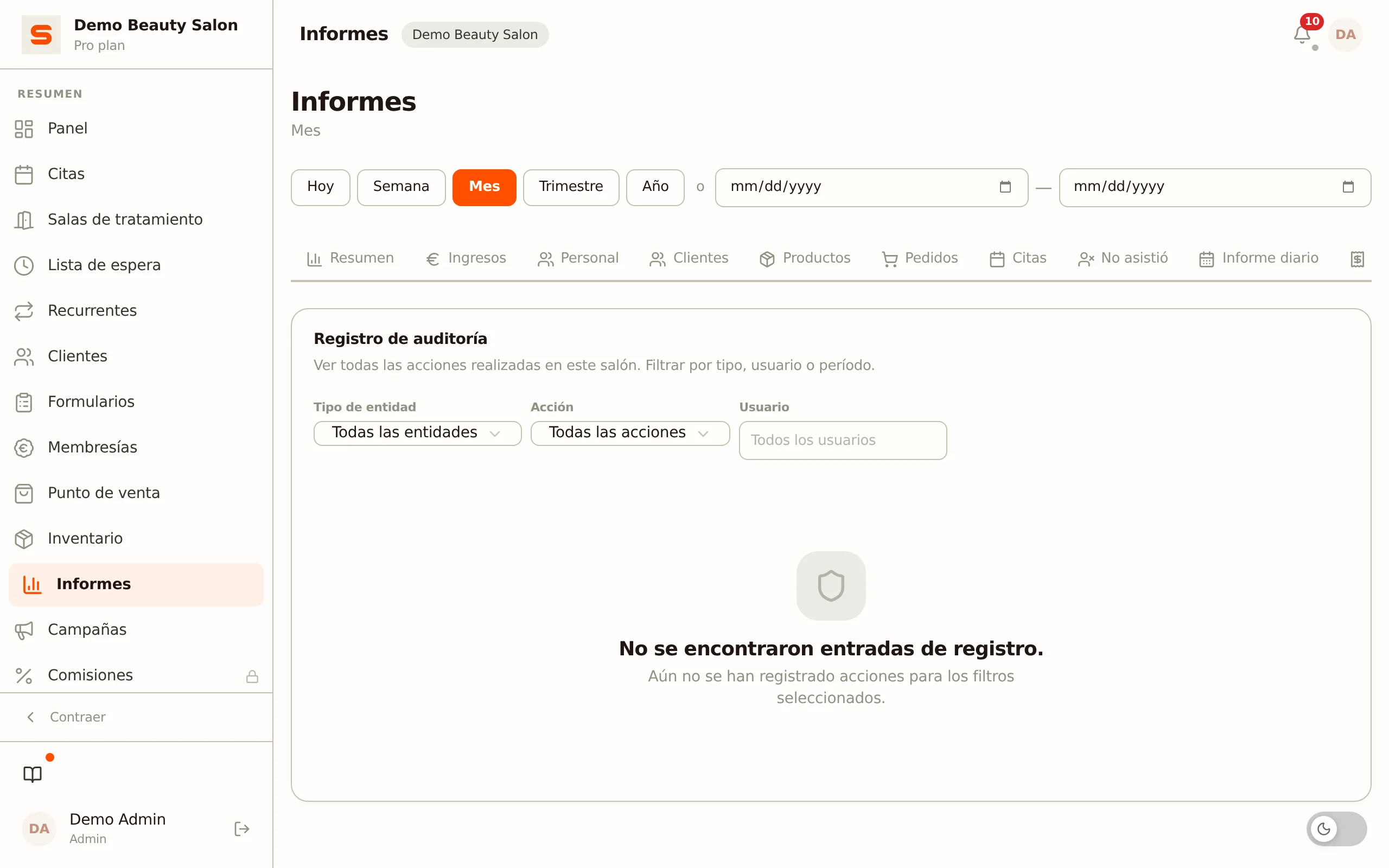The height and width of the screenshot is (868, 1389).
Task: Focus the start date mm/dd/yyyy field
Action: 871,187
